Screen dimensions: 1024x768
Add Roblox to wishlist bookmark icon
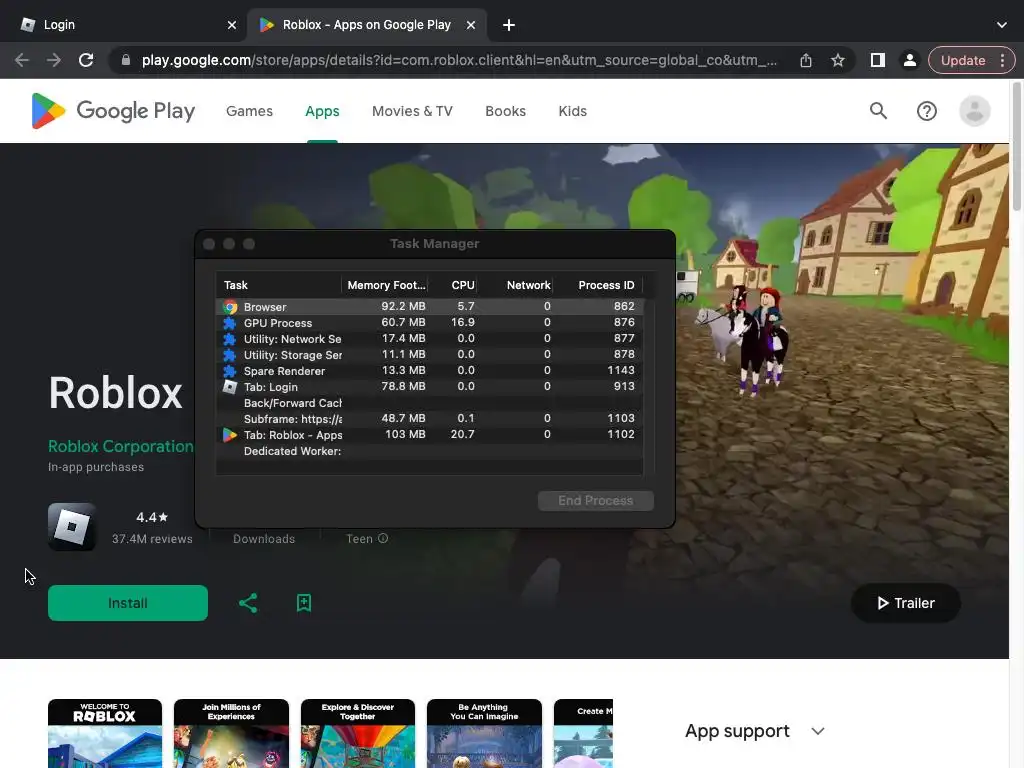point(304,603)
